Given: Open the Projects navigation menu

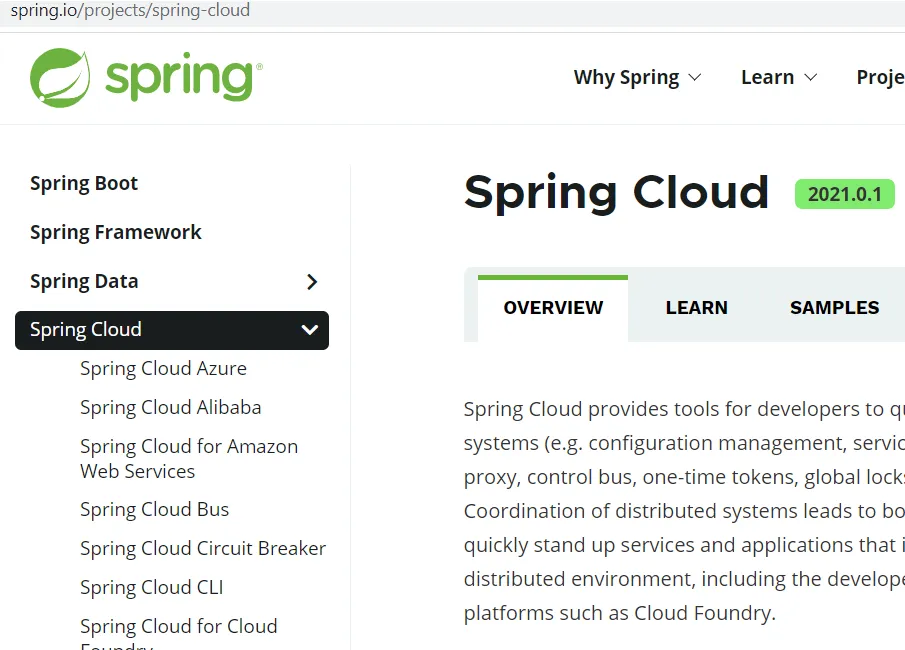Looking at the screenshot, I should point(880,77).
